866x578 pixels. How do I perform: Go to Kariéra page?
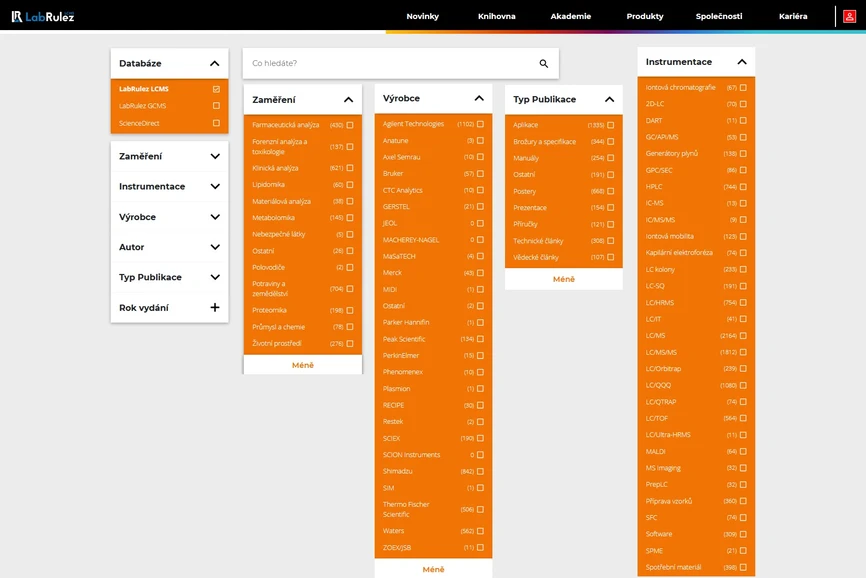pyautogui.click(x=793, y=16)
